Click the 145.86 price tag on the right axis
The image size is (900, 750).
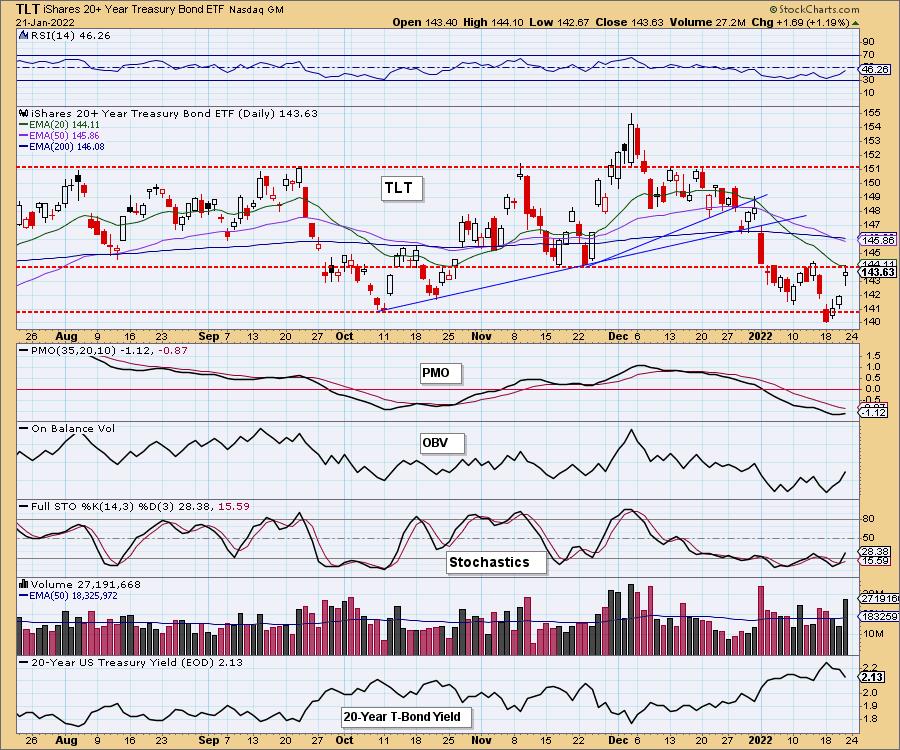tap(878, 240)
